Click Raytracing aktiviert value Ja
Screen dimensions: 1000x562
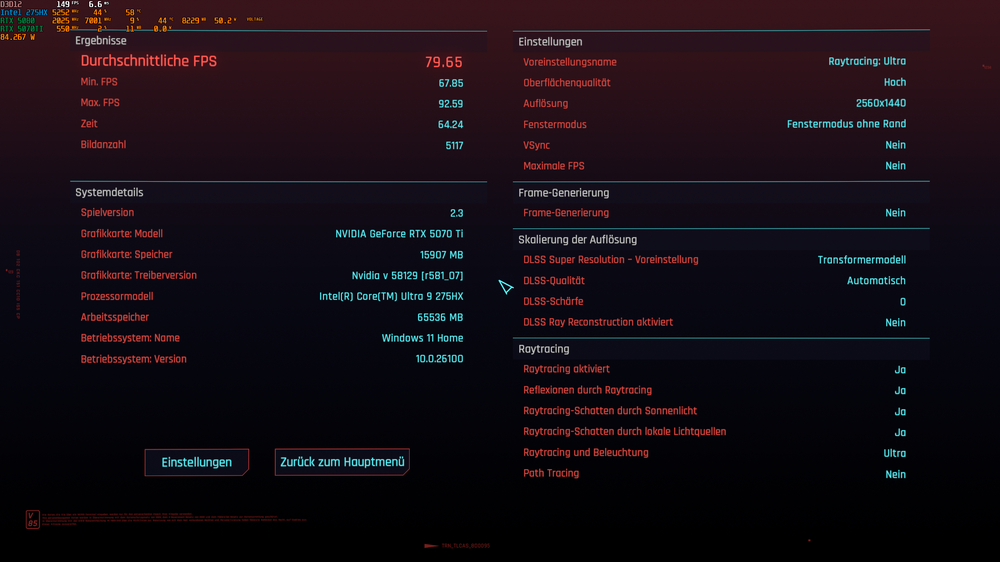(900, 370)
